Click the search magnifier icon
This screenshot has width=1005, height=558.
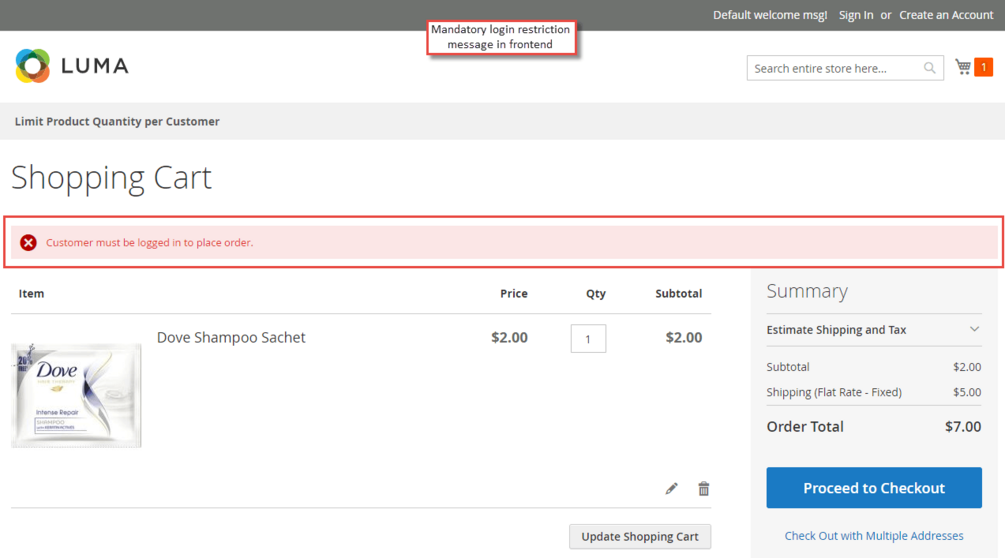click(929, 68)
